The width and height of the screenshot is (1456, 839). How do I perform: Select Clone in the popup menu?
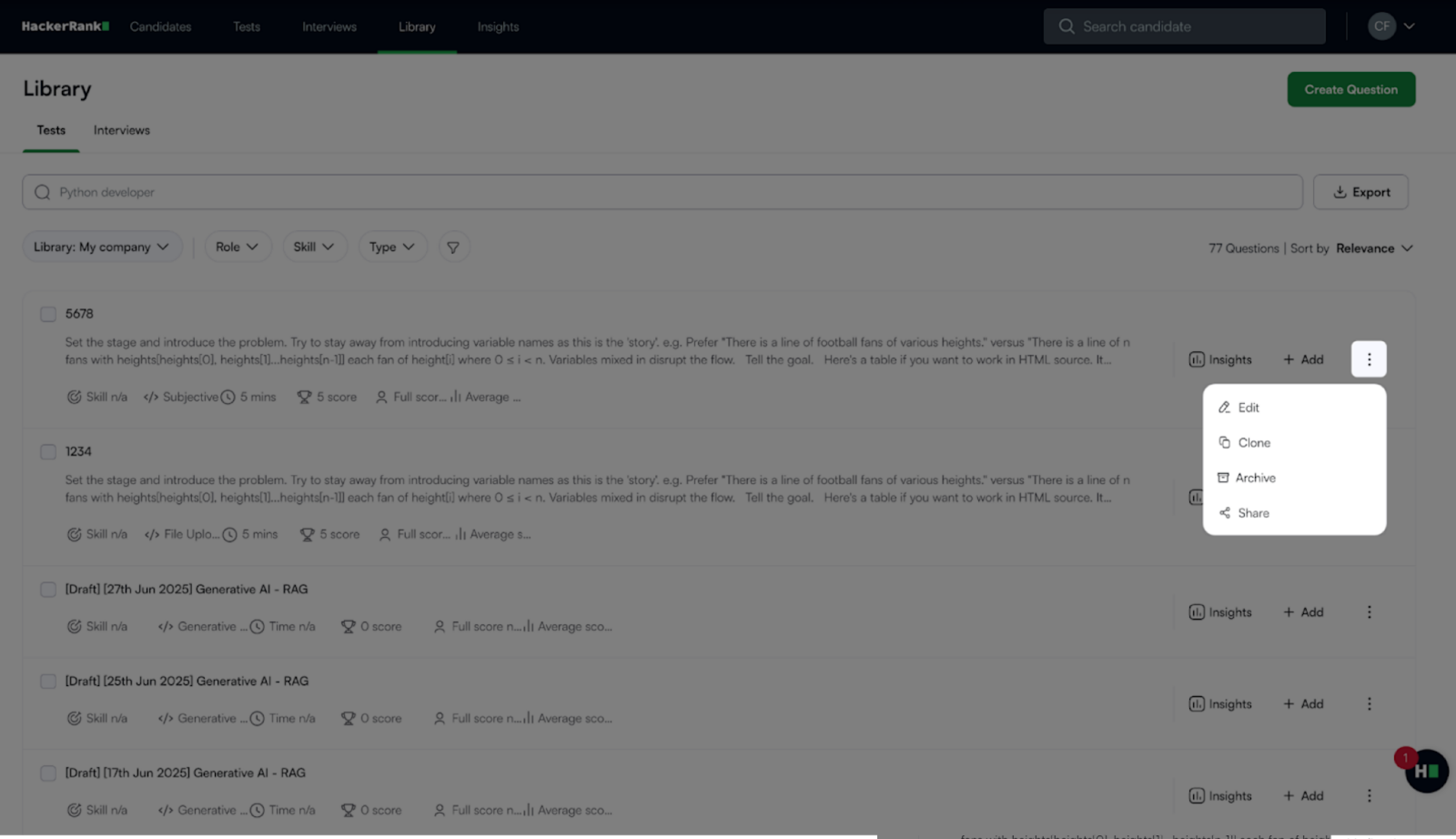coord(1253,443)
